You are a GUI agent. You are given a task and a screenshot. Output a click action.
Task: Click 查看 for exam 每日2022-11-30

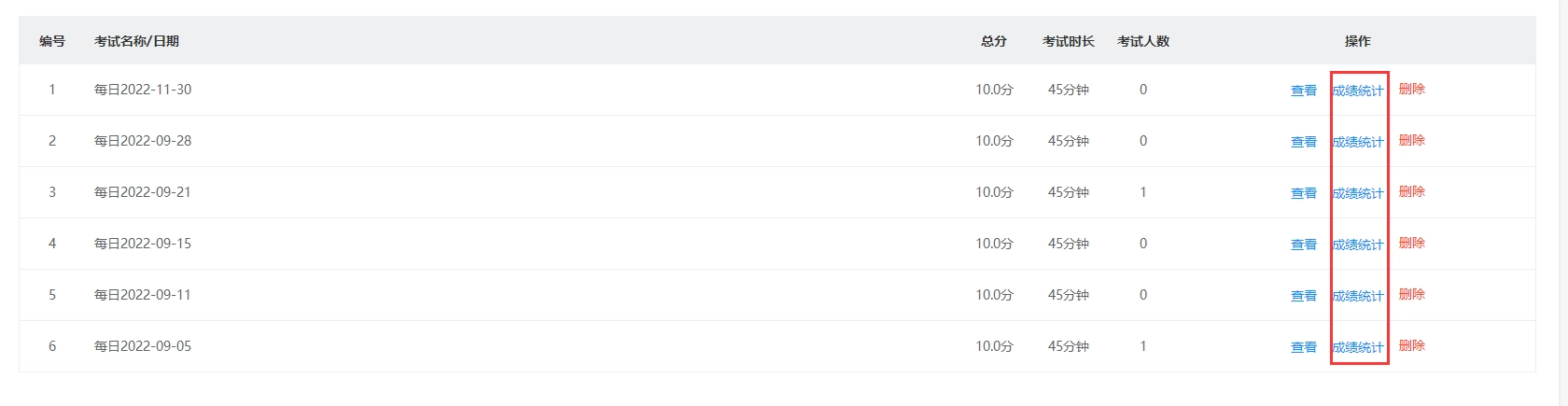coord(1303,91)
